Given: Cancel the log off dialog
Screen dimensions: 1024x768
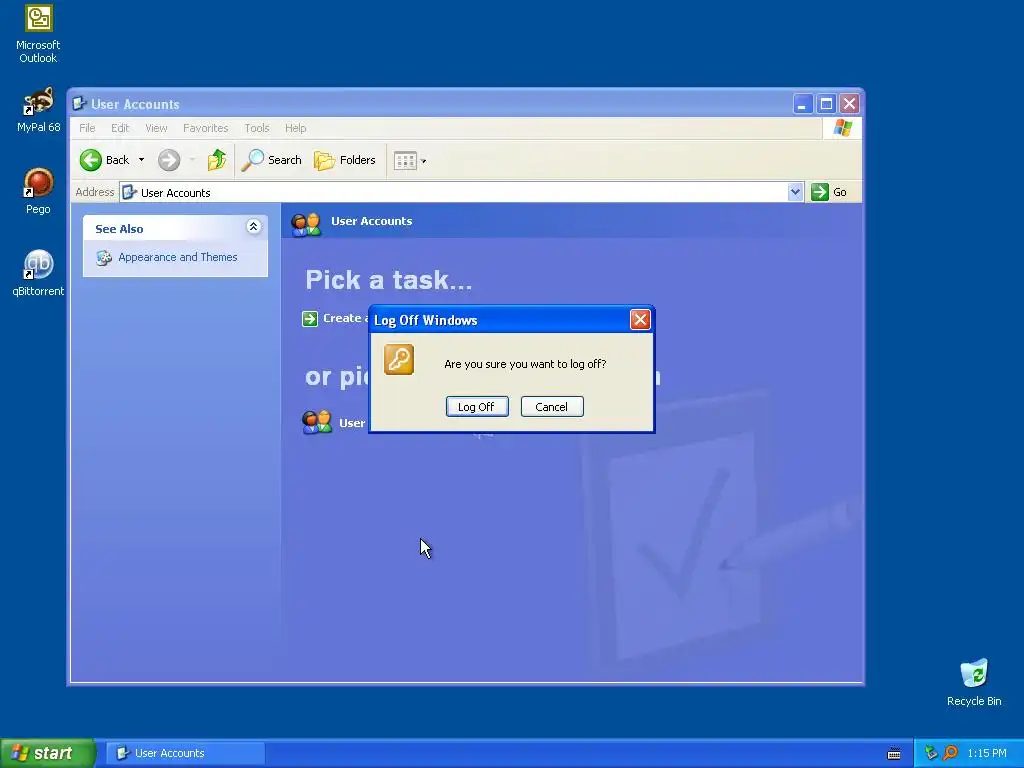Looking at the screenshot, I should coord(552,407).
